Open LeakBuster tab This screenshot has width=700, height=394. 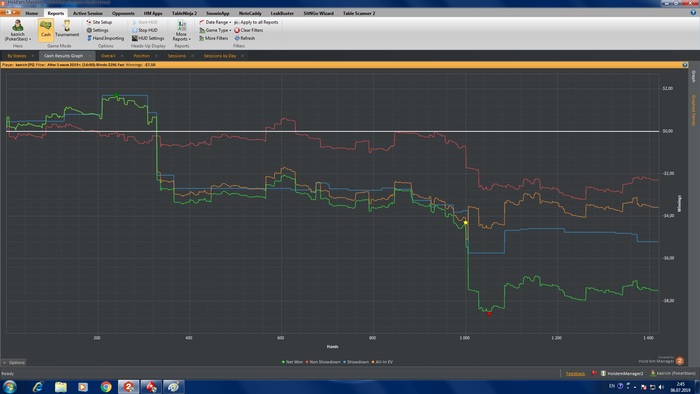(282, 13)
